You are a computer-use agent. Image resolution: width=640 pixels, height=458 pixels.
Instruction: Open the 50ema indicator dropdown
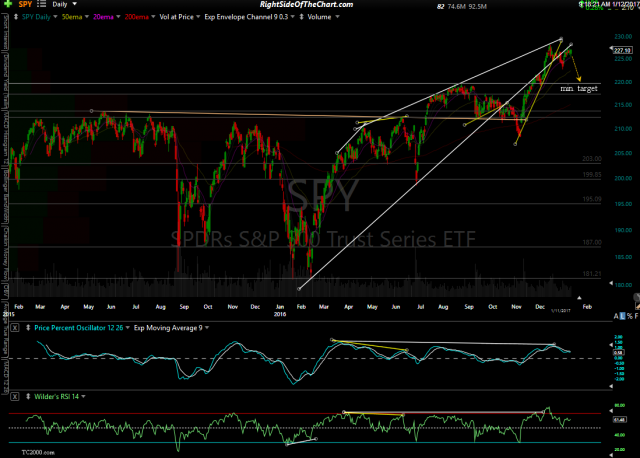coord(87,17)
